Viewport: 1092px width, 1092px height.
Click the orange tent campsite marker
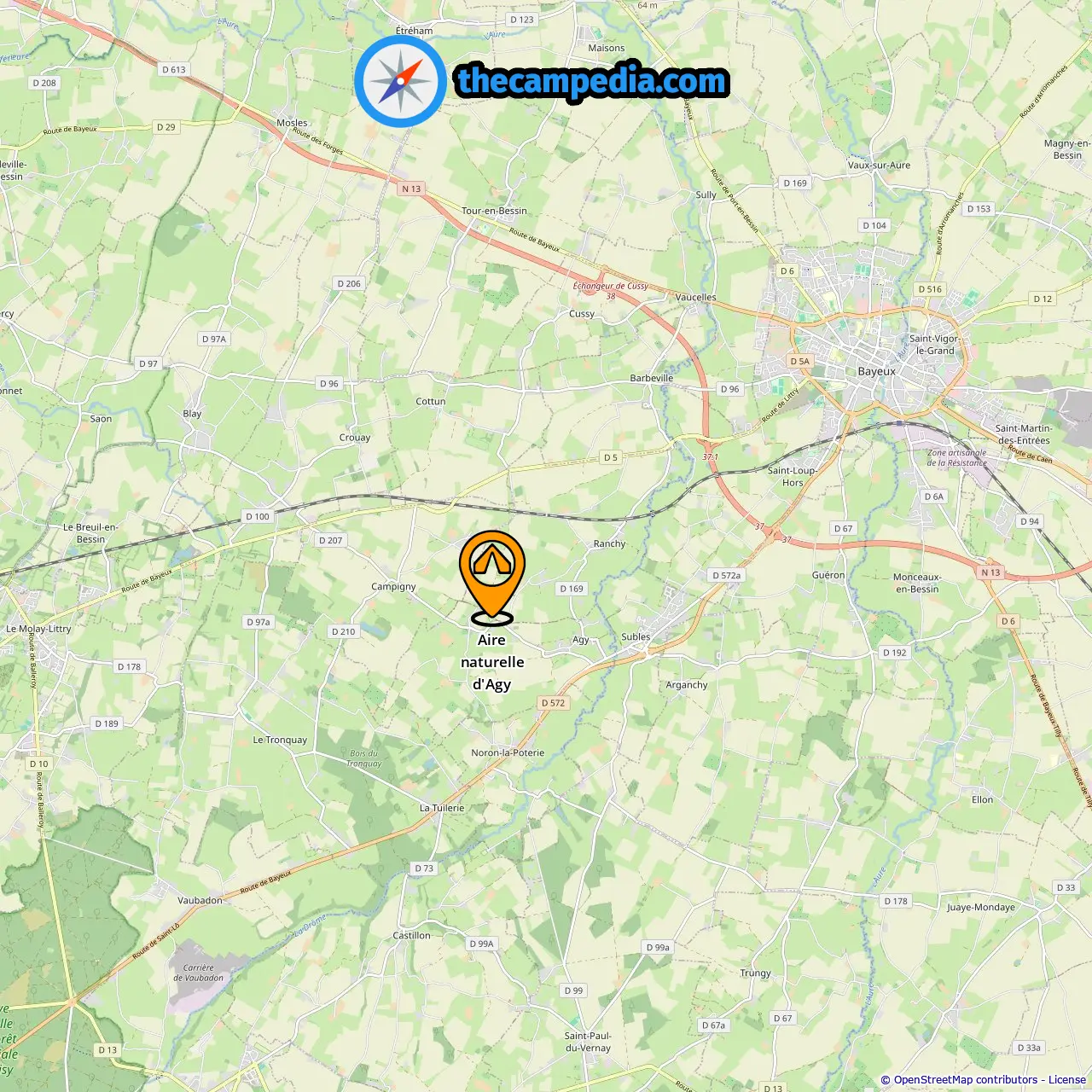[x=492, y=578]
